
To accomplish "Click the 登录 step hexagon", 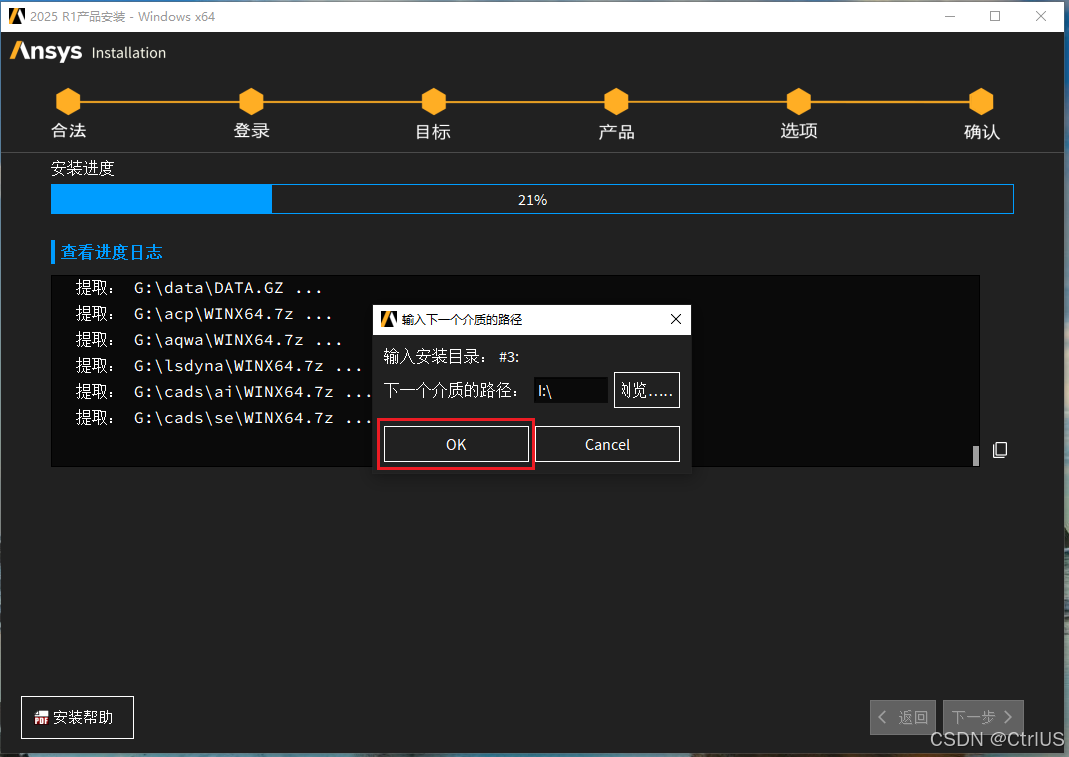I will (251, 102).
